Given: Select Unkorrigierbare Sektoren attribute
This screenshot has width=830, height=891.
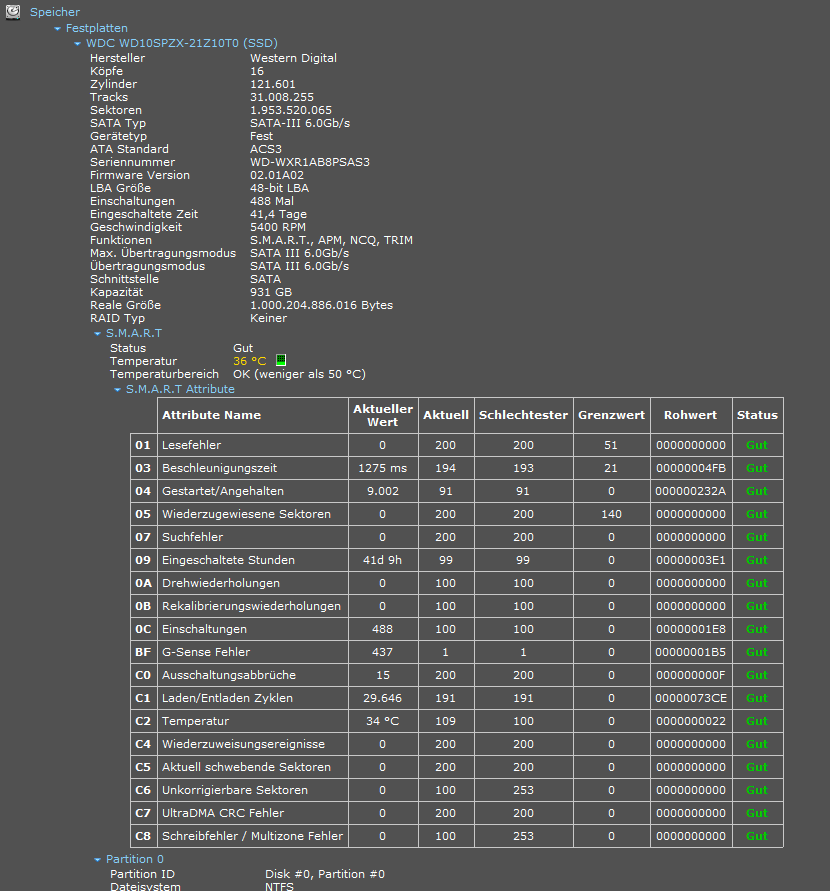Looking at the screenshot, I should tap(235, 790).
